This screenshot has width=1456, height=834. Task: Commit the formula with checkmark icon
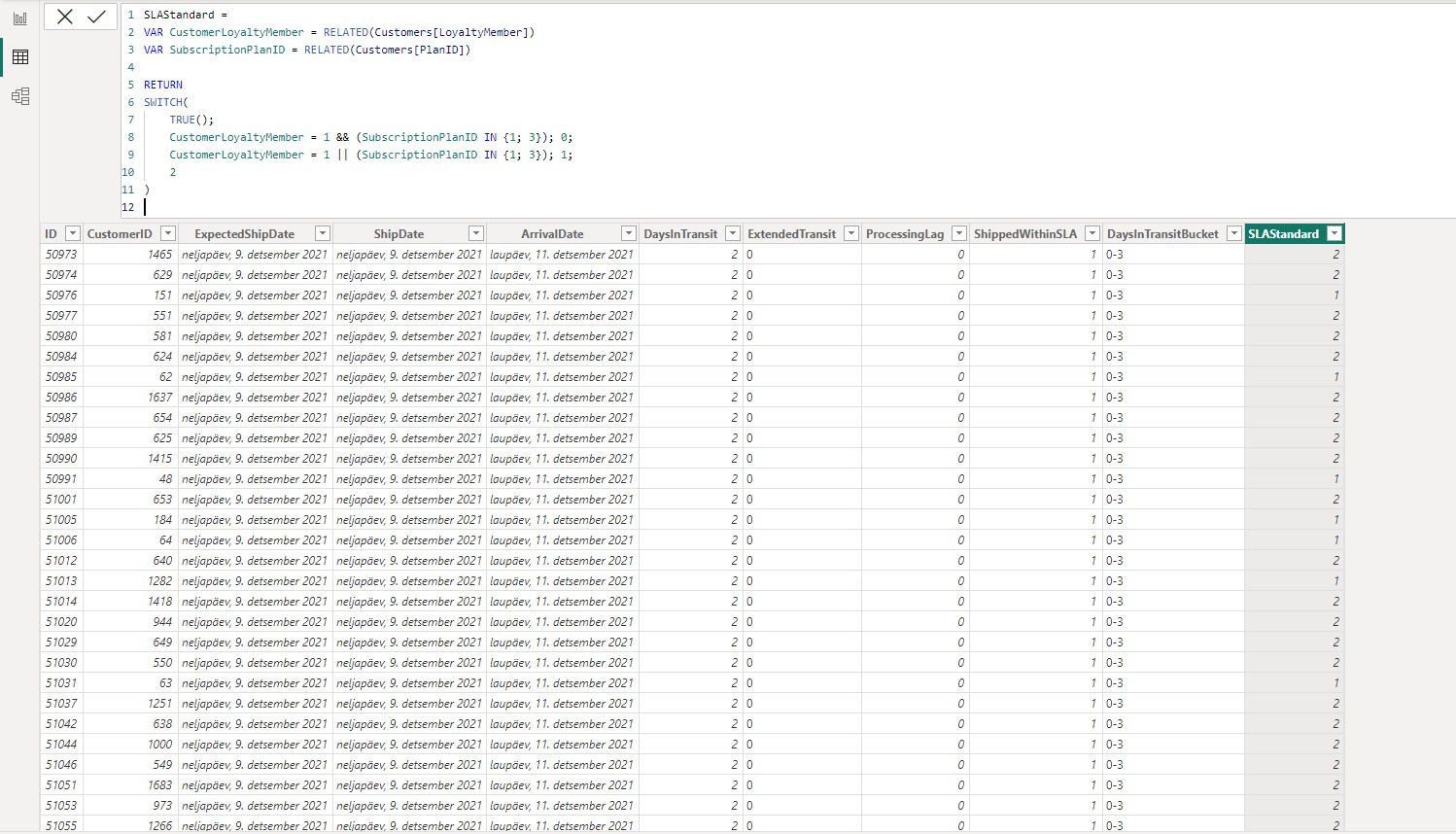[x=96, y=17]
